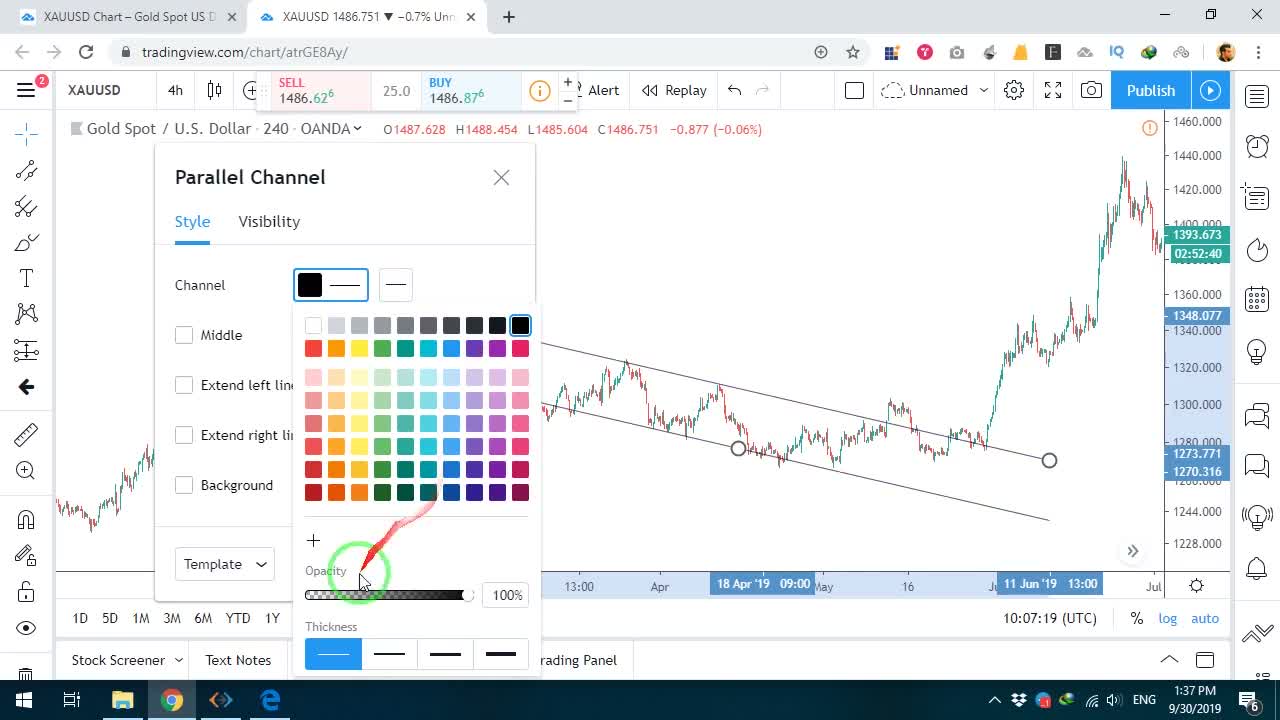Open candlestick chart style selector
Image resolution: width=1280 pixels, height=720 pixels.
[214, 90]
